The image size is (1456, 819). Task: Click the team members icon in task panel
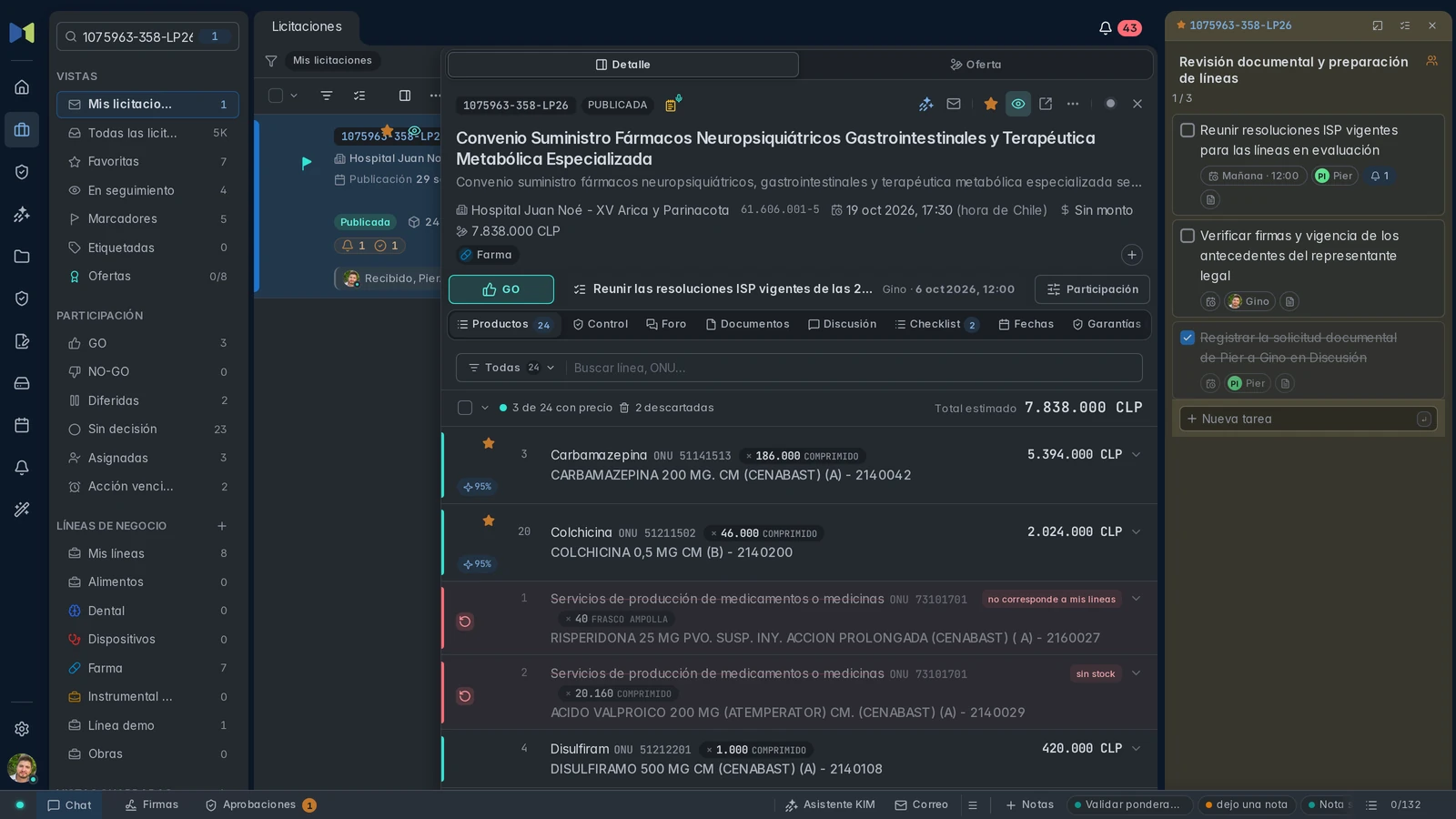pos(1431,61)
